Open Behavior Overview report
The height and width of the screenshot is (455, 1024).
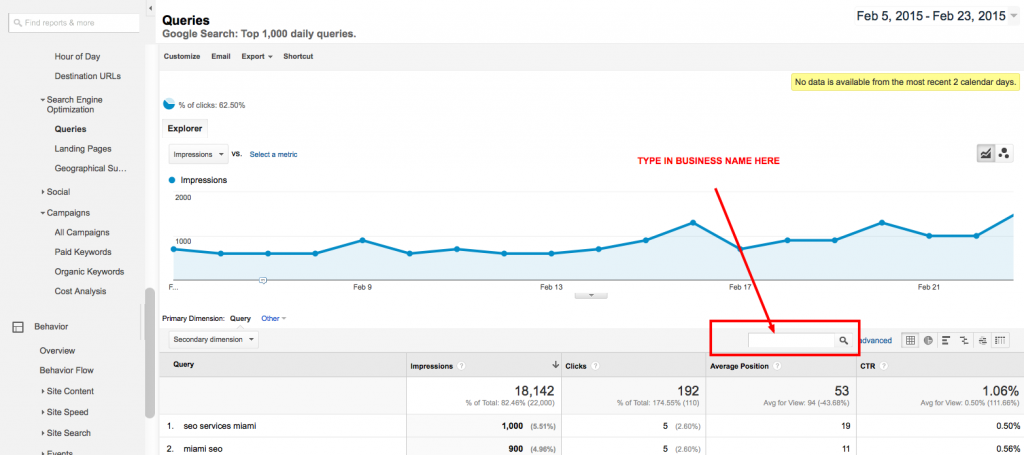pos(57,351)
